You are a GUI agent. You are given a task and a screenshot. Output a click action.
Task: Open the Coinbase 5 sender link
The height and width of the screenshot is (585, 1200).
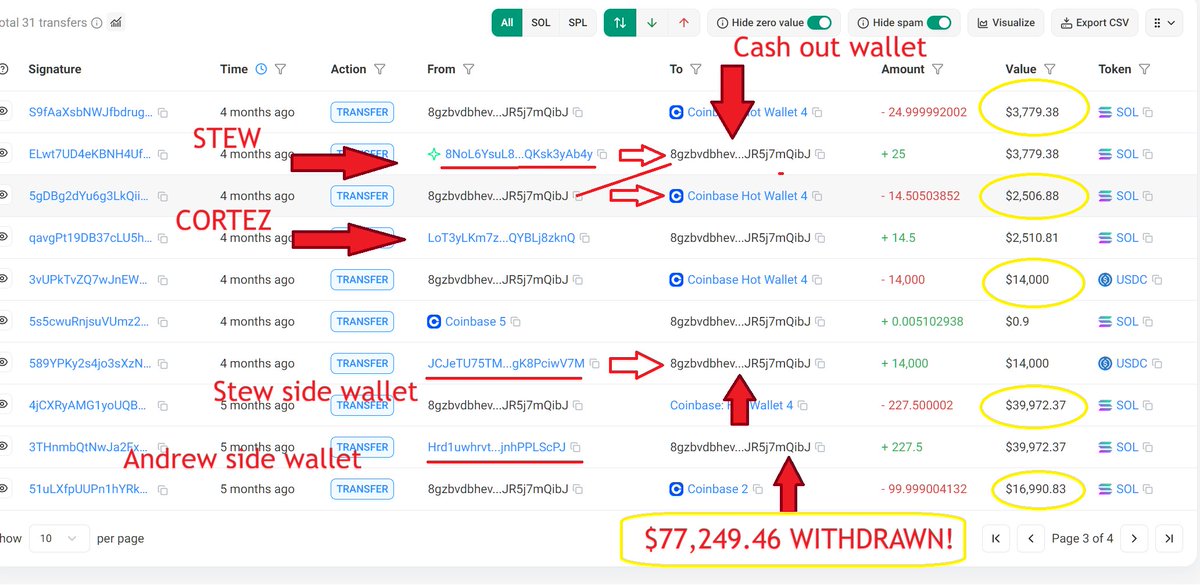[474, 322]
